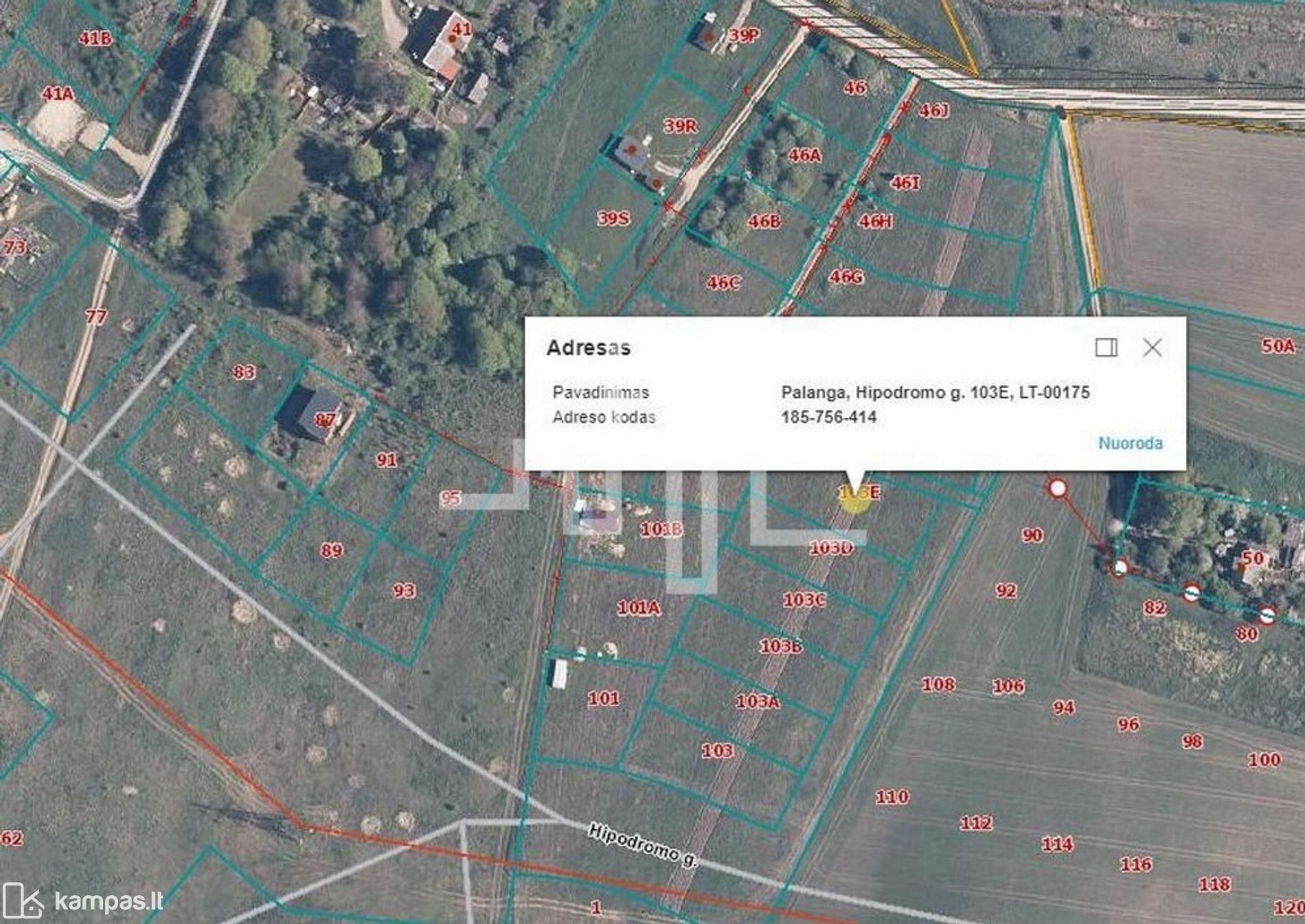This screenshot has height=924, width=1305.
Task: Click the yellow 103E location marker
Action: (x=854, y=497)
